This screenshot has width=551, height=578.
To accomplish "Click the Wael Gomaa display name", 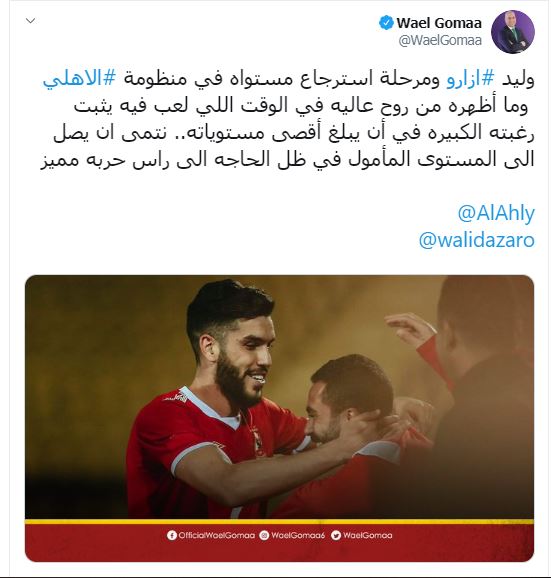I will click(x=439, y=23).
